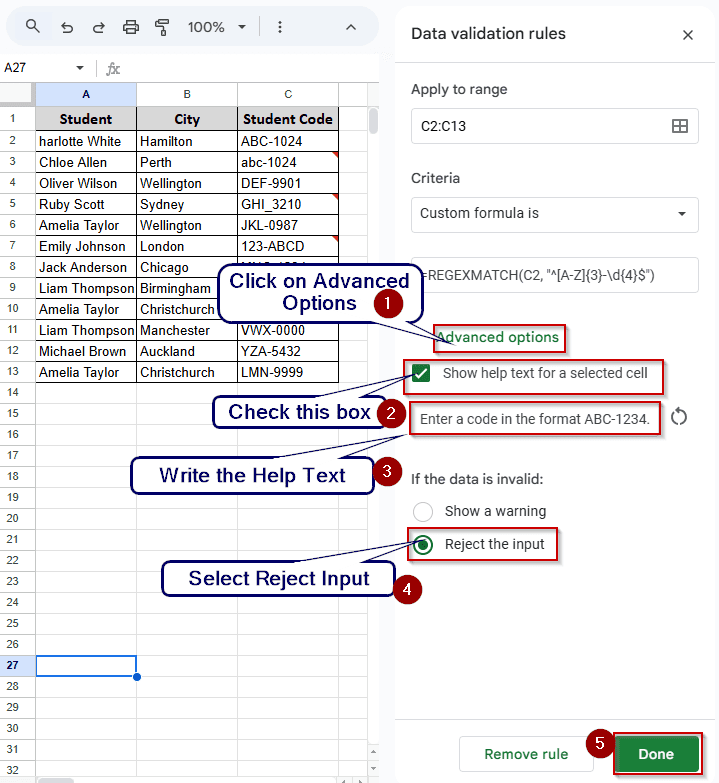Click the scroll down arrow near row 32

(373, 768)
